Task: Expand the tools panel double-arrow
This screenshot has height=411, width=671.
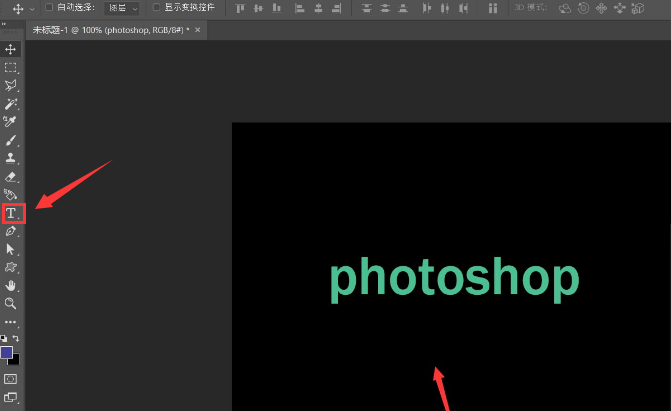Action: (4, 24)
